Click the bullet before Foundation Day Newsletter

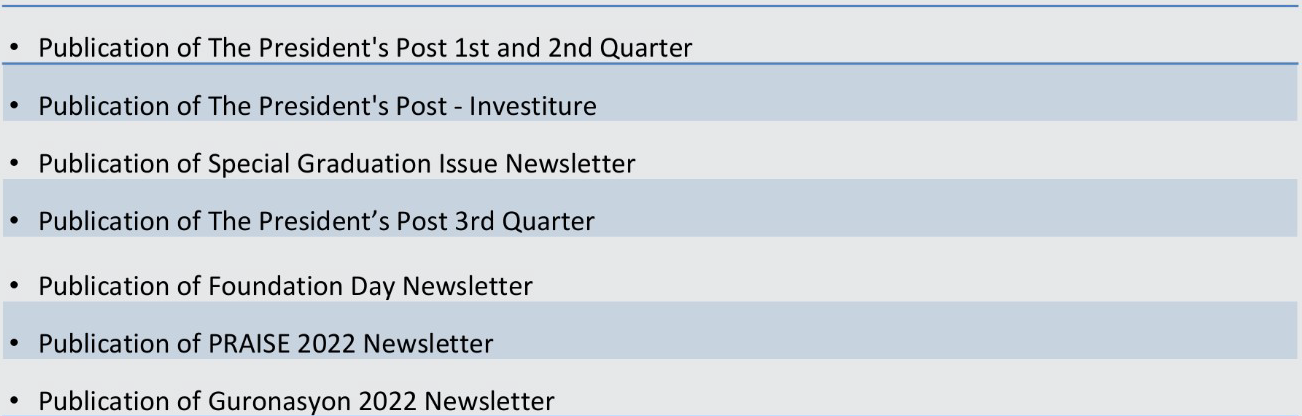14,288
